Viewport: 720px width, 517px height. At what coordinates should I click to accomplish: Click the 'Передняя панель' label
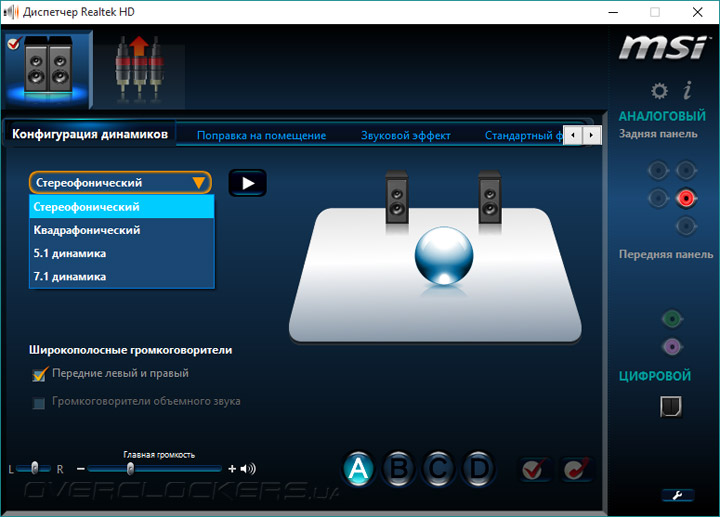(666, 254)
